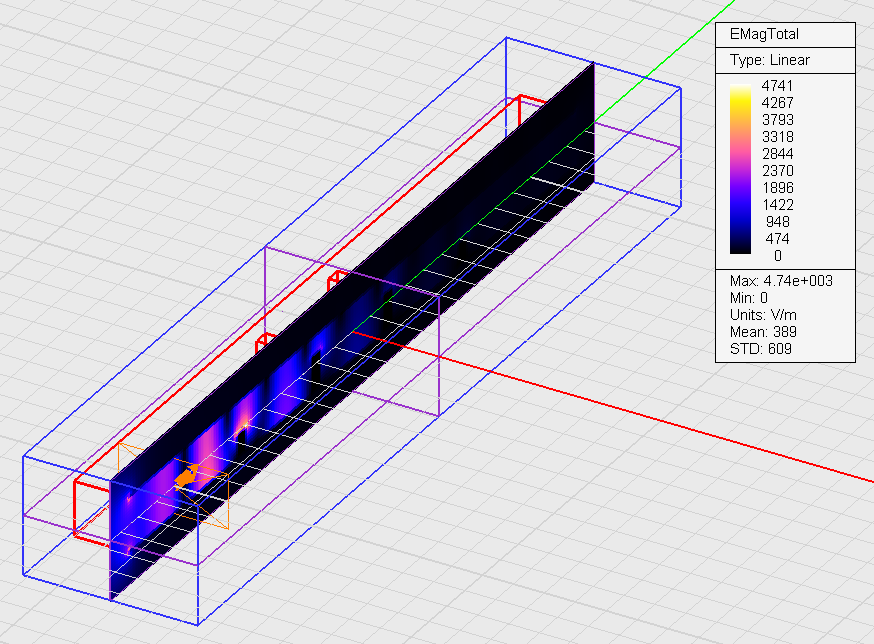Click the Units: V/m legend entry
The width and height of the screenshot is (874, 644).
765,315
